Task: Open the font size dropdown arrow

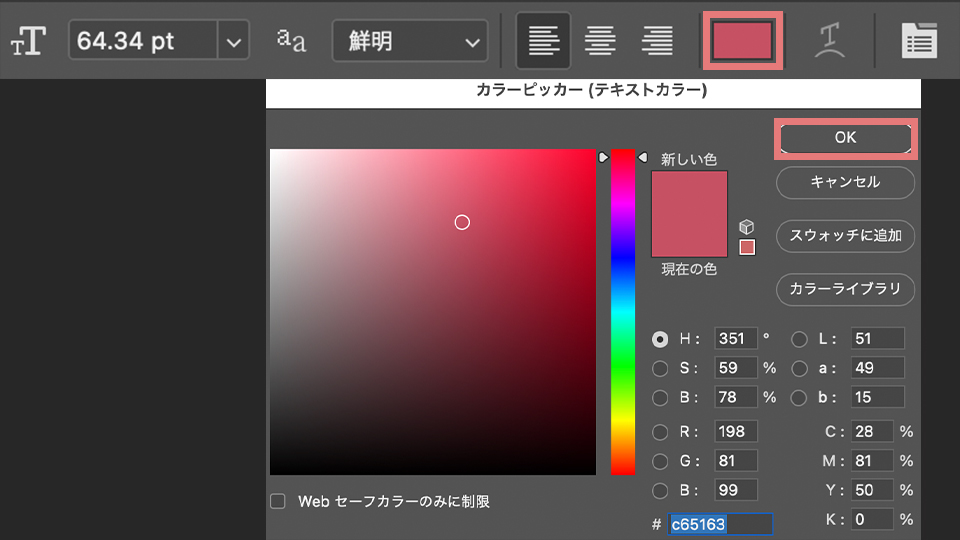Action: pyautogui.click(x=233, y=41)
